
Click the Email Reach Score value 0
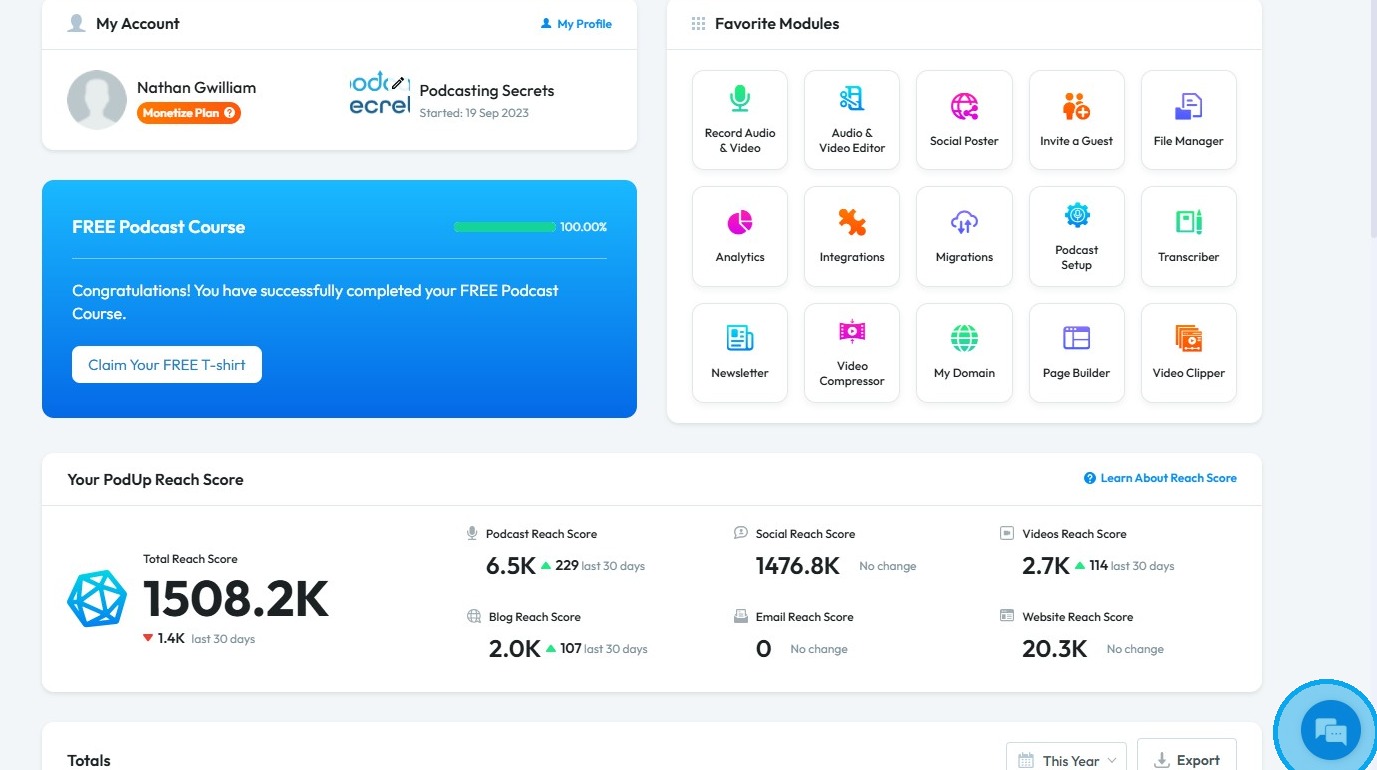[764, 649]
